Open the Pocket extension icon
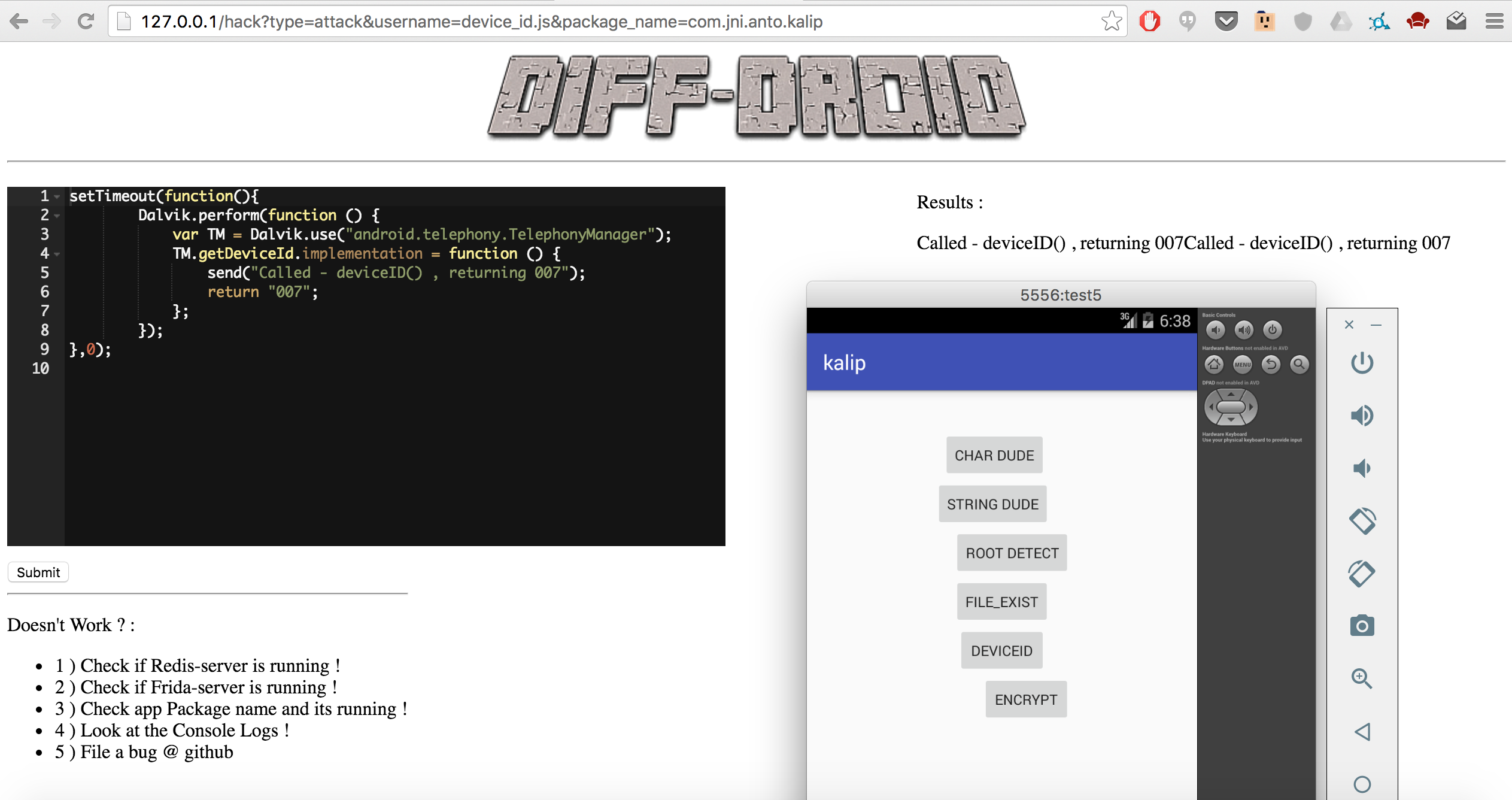Image resolution: width=1512 pixels, height=800 pixels. (1226, 22)
